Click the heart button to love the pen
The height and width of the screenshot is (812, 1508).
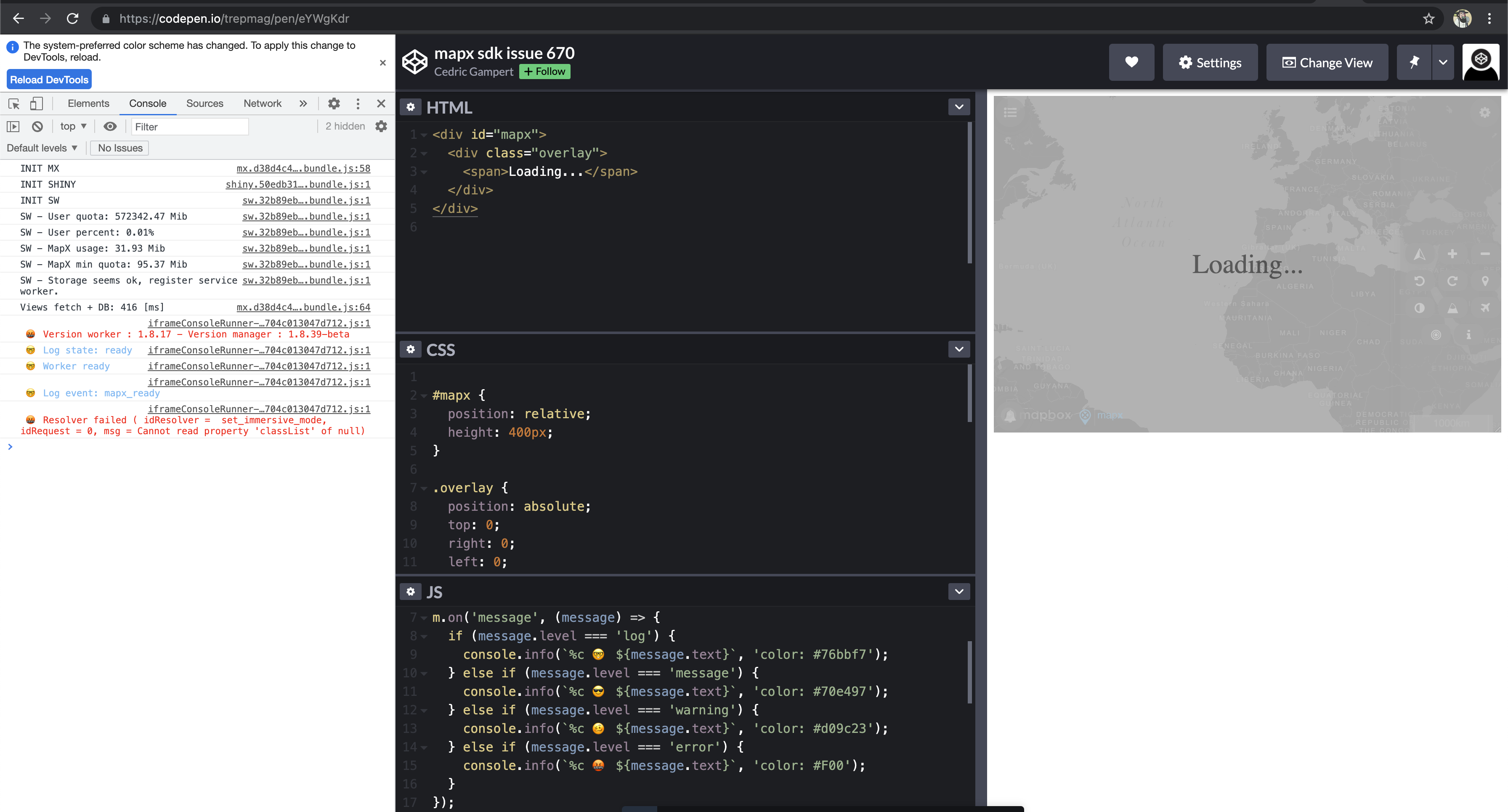(x=1131, y=62)
